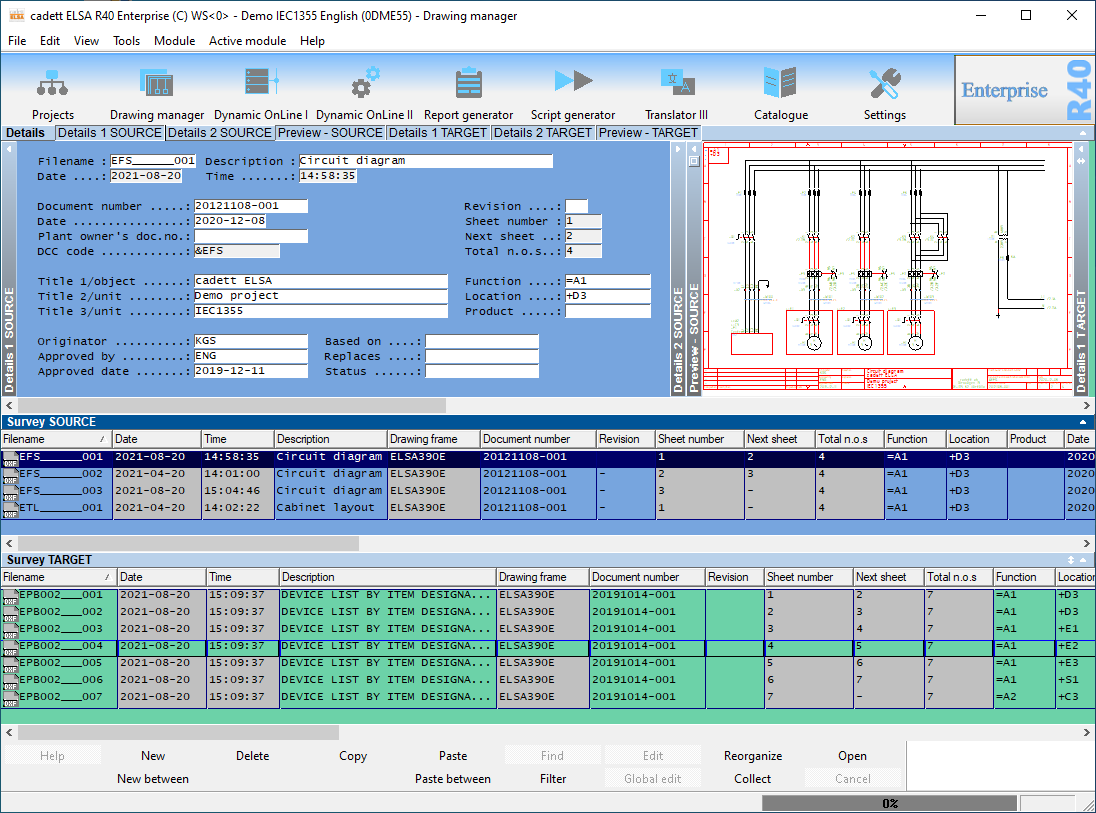The width and height of the screenshot is (1096, 813).
Task: Click the New button
Action: coord(152,756)
